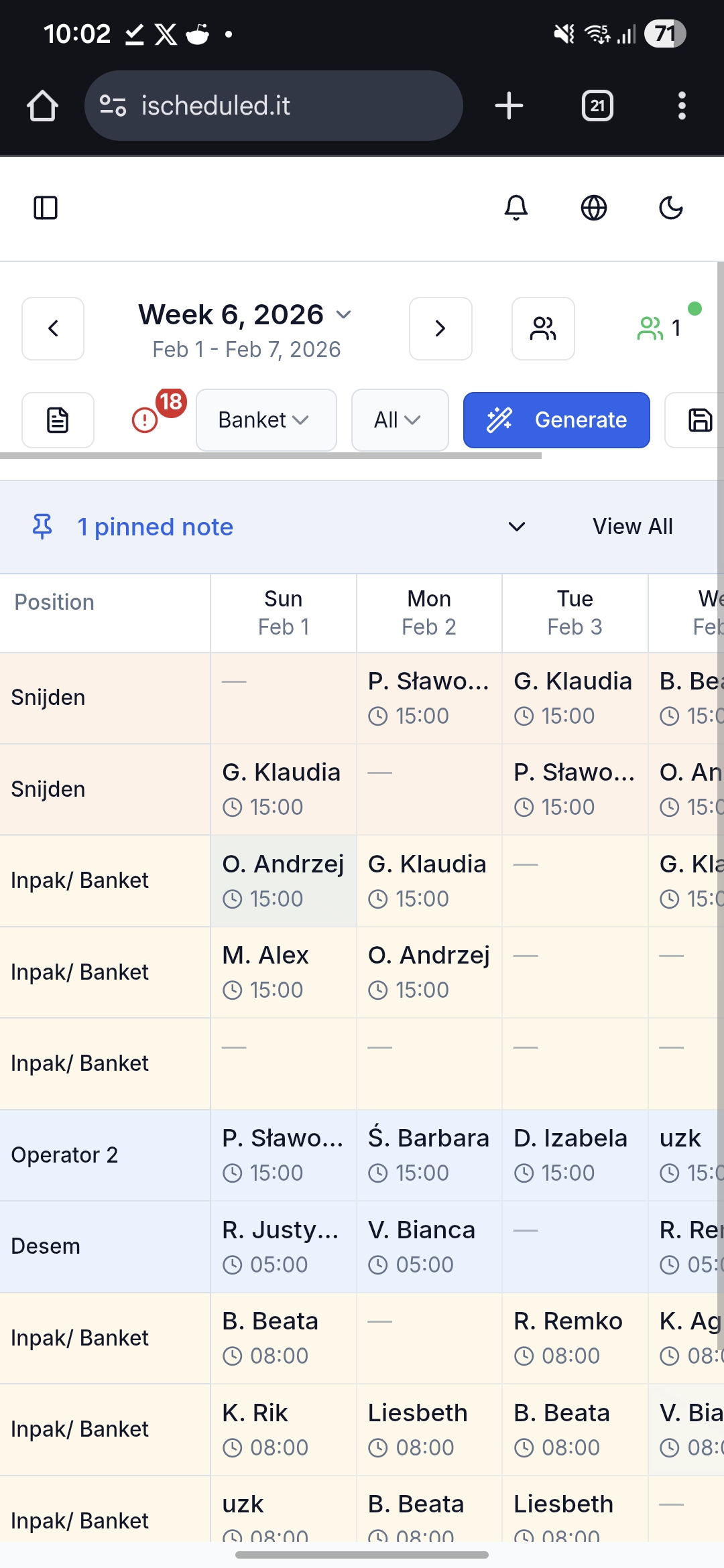Toggle dark mode moon icon
This screenshot has height=1568, width=724.
coord(671,208)
